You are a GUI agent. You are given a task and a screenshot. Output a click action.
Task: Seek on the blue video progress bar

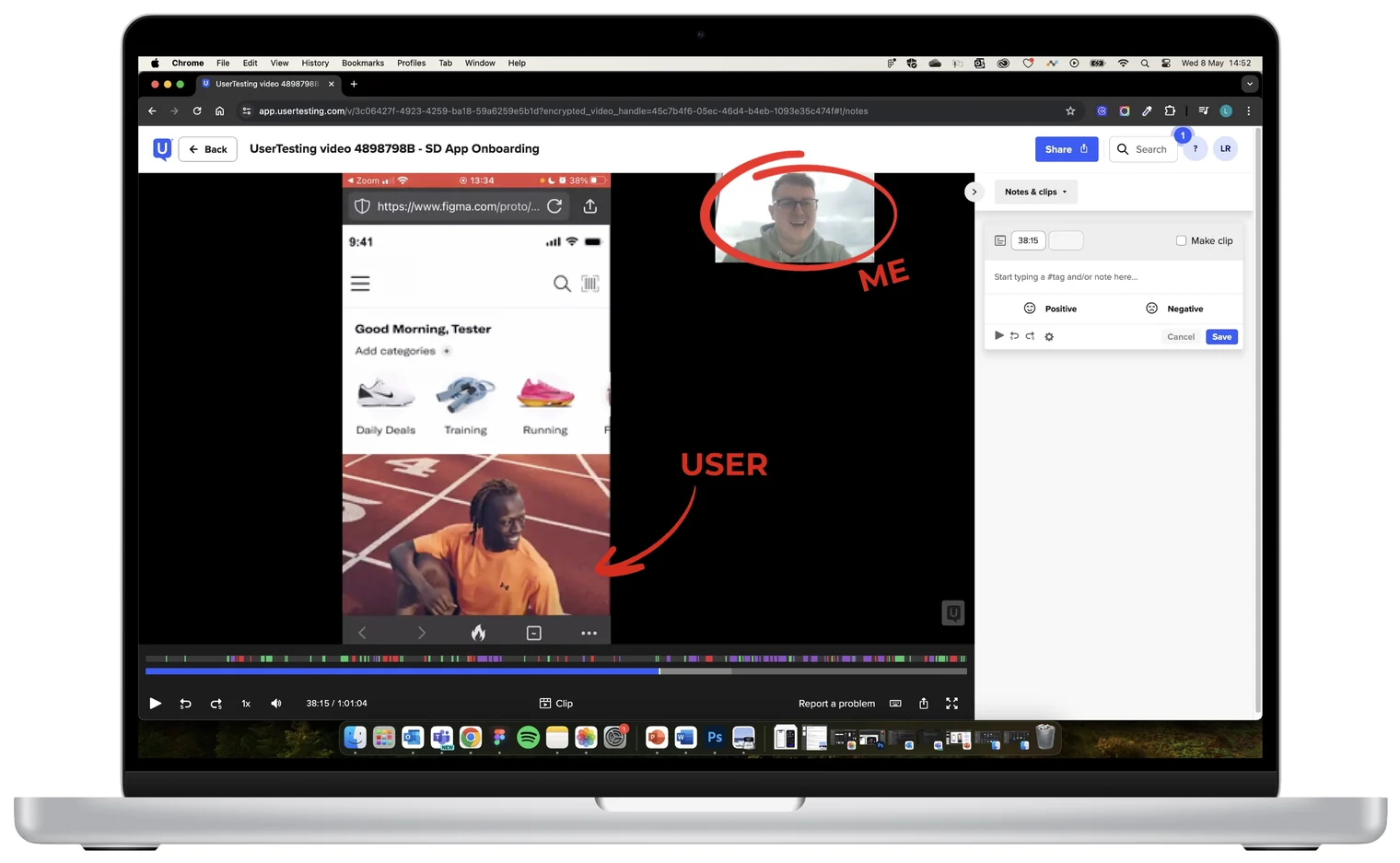(402, 671)
